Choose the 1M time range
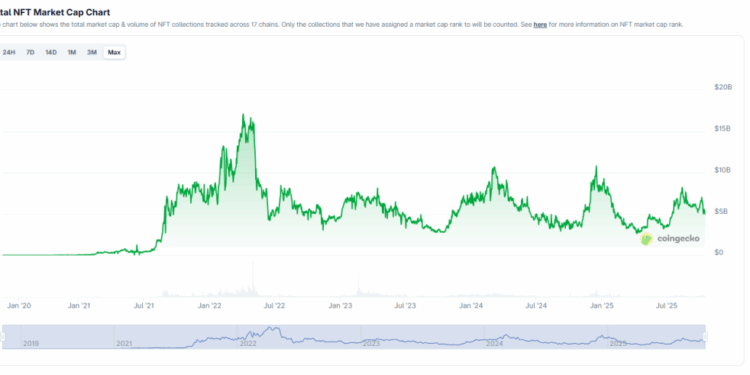The width and height of the screenshot is (750, 375). [x=72, y=53]
